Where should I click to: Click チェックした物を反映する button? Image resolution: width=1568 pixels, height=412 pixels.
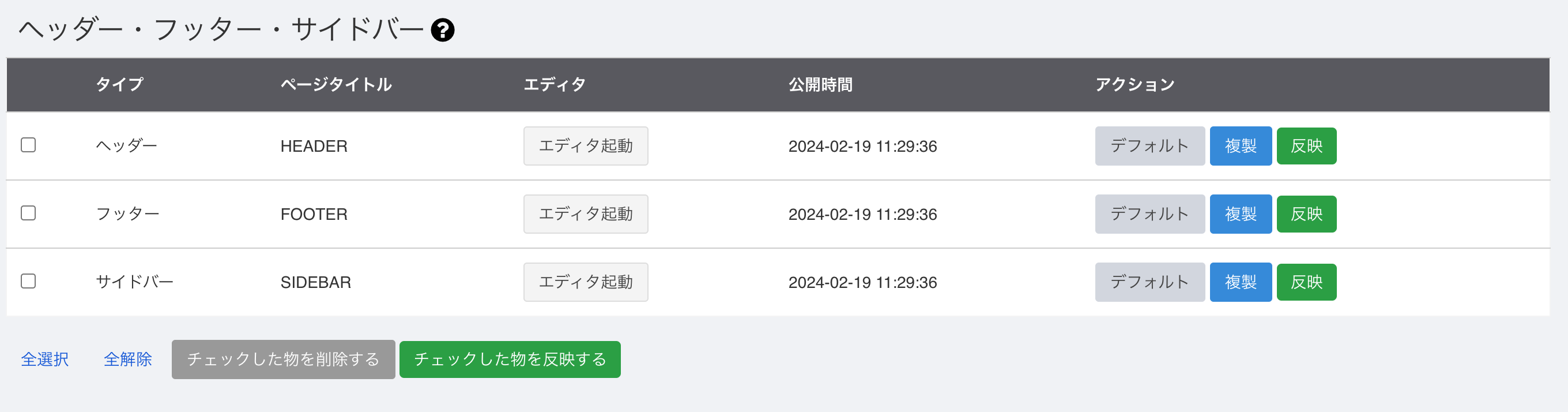510,359
